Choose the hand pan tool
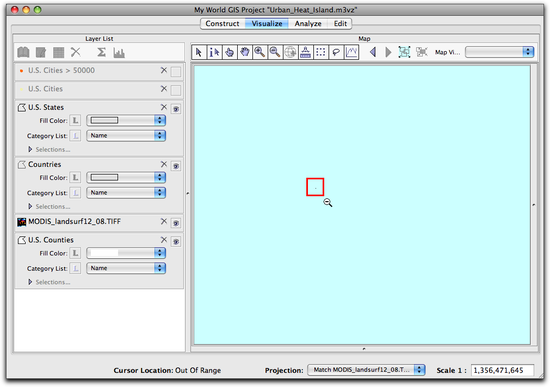The height and width of the screenshot is (387, 550). click(x=244, y=52)
